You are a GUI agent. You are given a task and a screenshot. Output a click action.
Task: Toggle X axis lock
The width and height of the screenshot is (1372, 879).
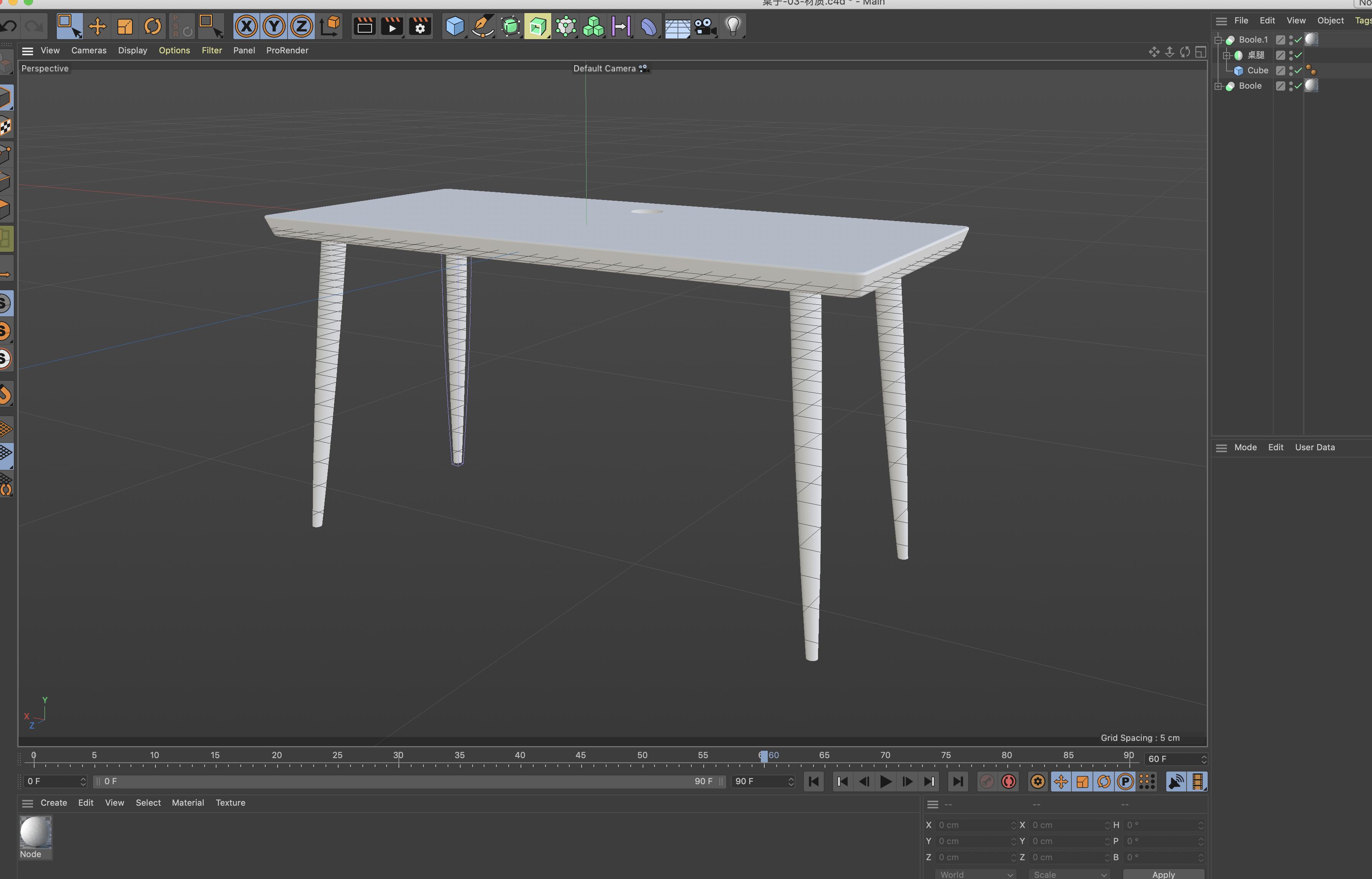[246, 26]
